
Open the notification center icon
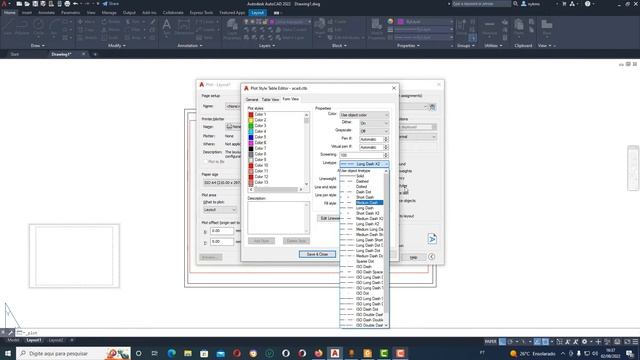(630, 353)
